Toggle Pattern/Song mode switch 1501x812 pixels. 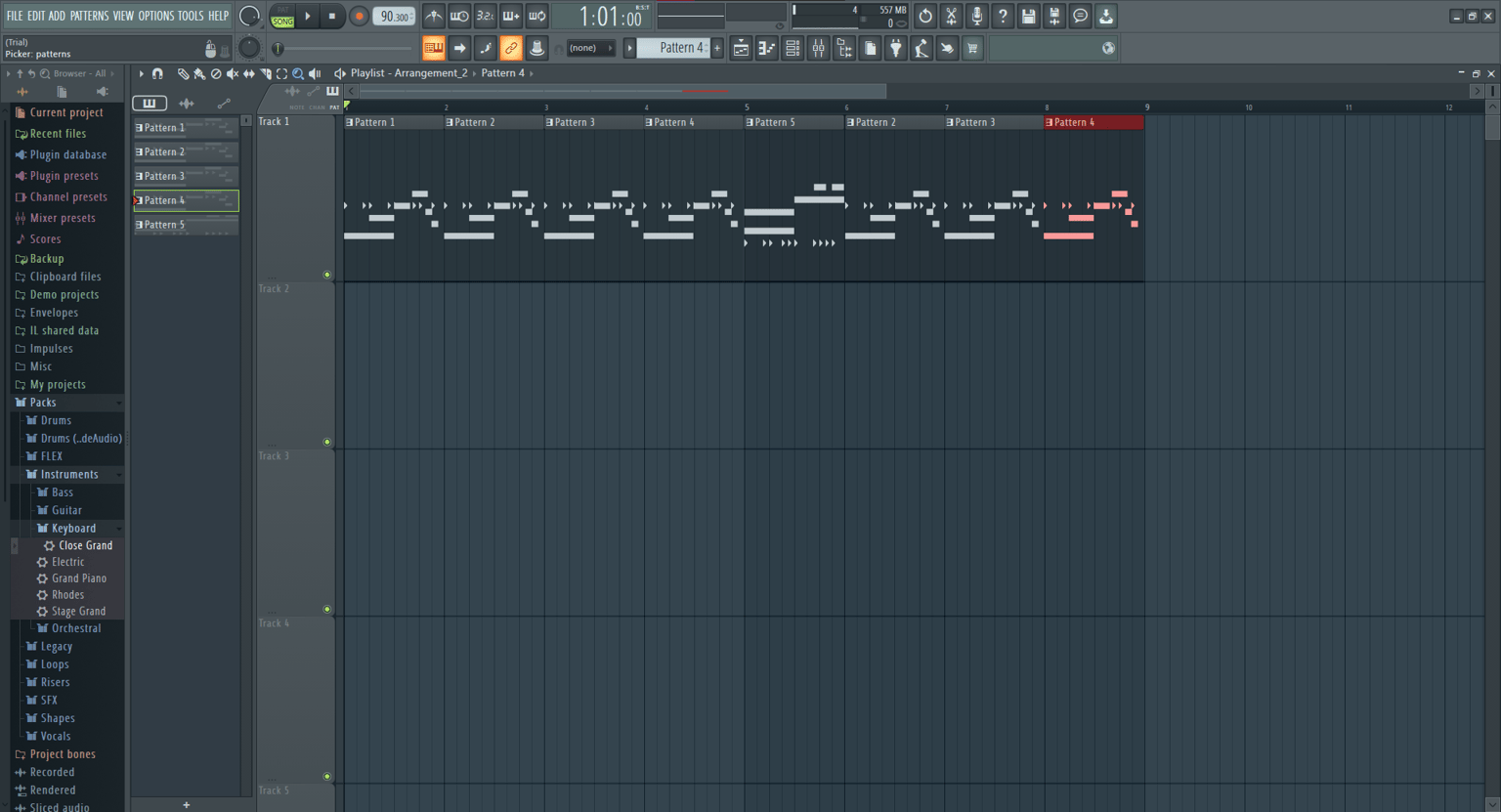[x=282, y=16]
